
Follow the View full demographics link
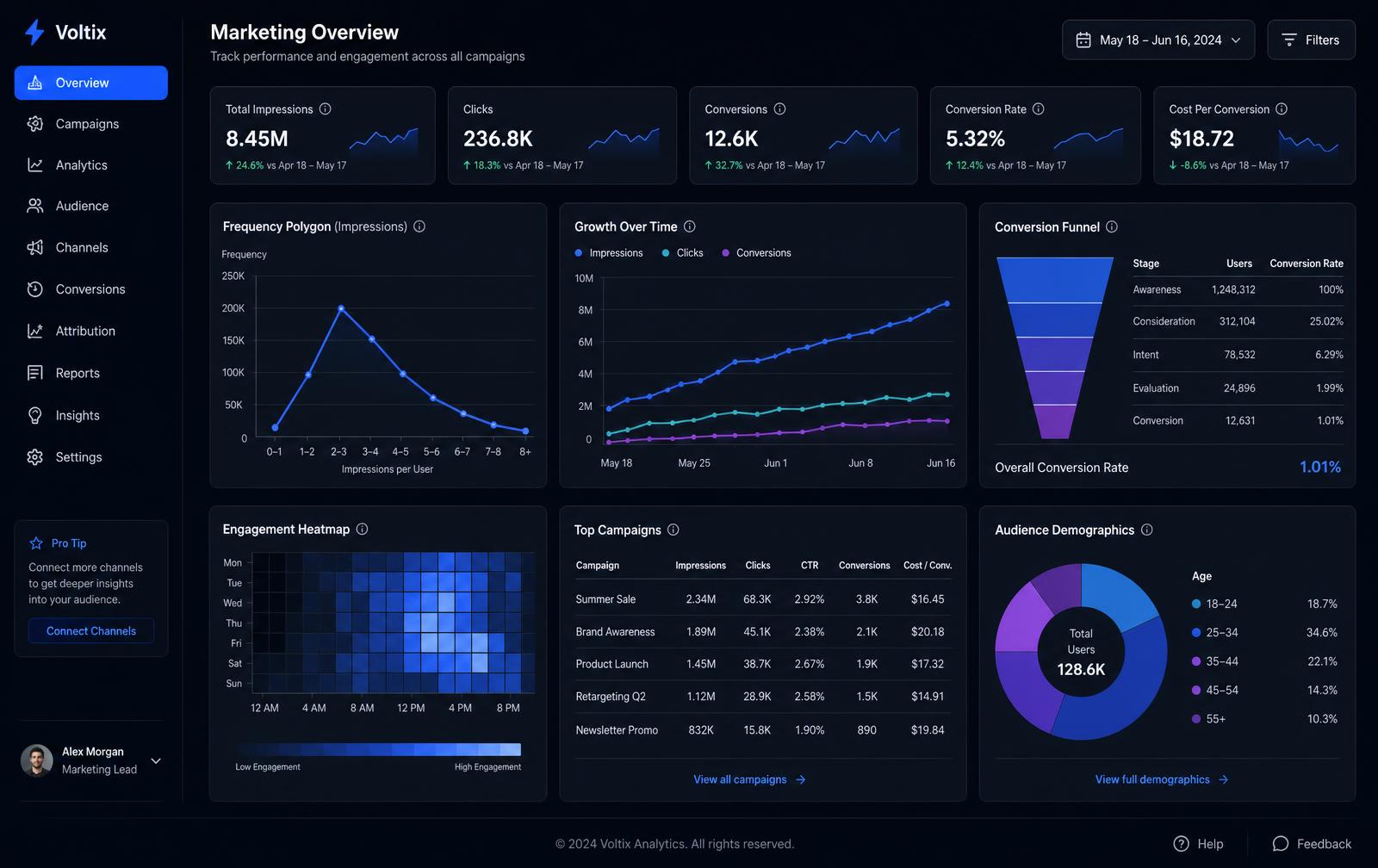(1161, 779)
